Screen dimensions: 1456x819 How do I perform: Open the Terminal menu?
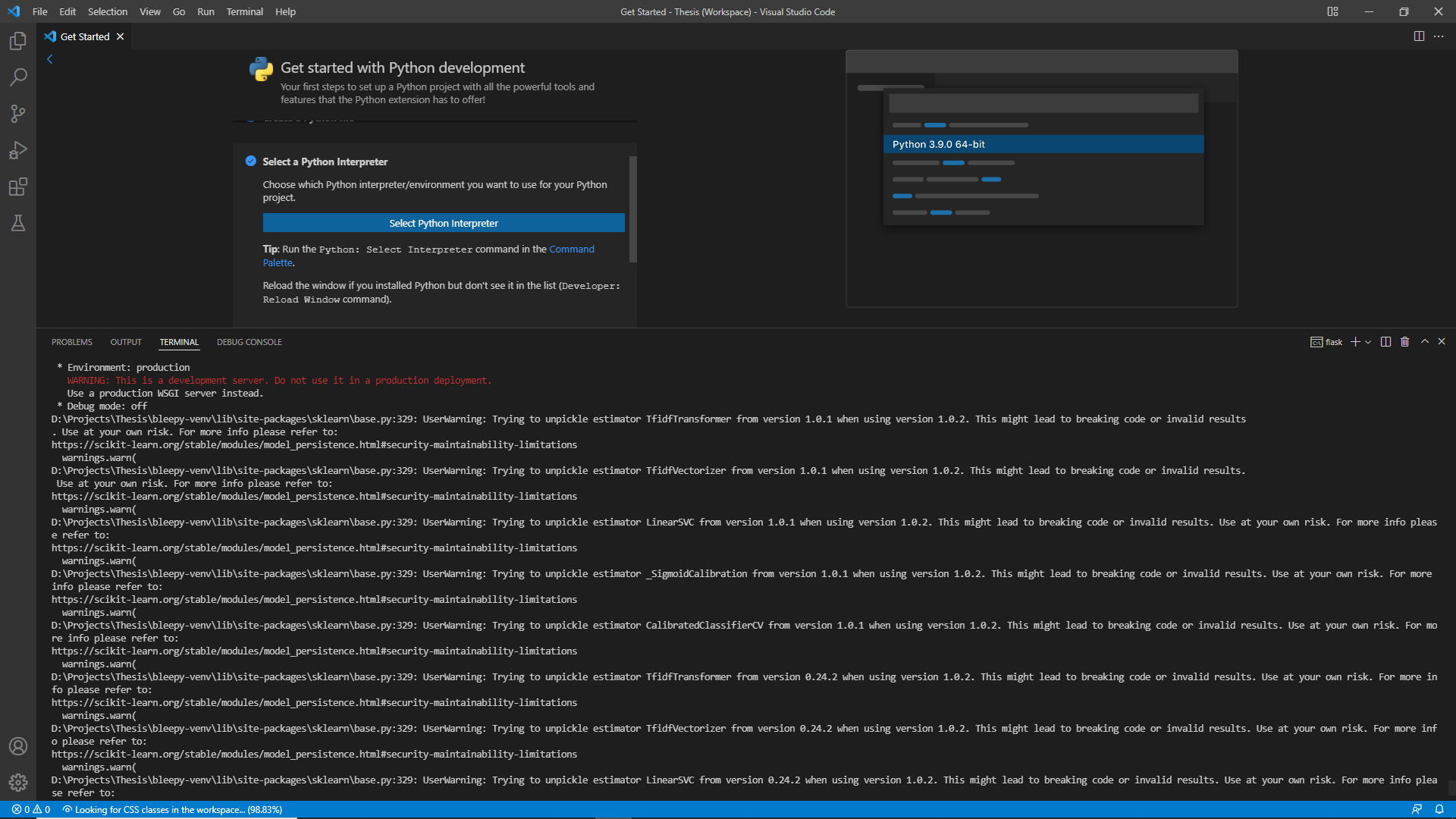pyautogui.click(x=244, y=11)
